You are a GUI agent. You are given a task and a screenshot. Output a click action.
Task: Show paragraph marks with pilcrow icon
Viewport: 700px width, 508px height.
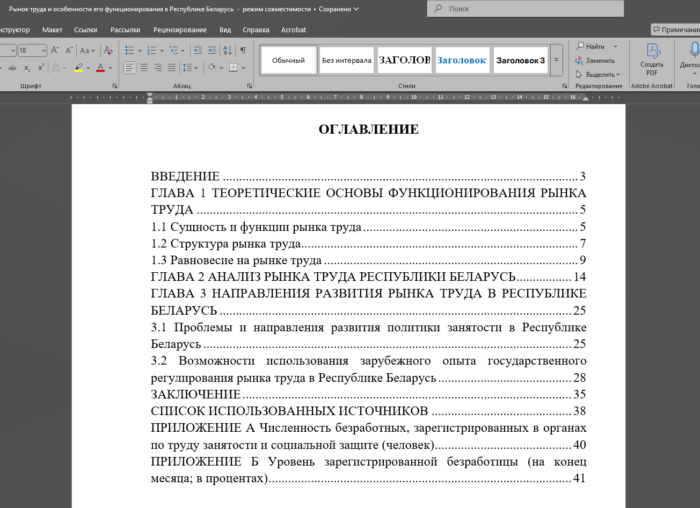[x=243, y=50]
